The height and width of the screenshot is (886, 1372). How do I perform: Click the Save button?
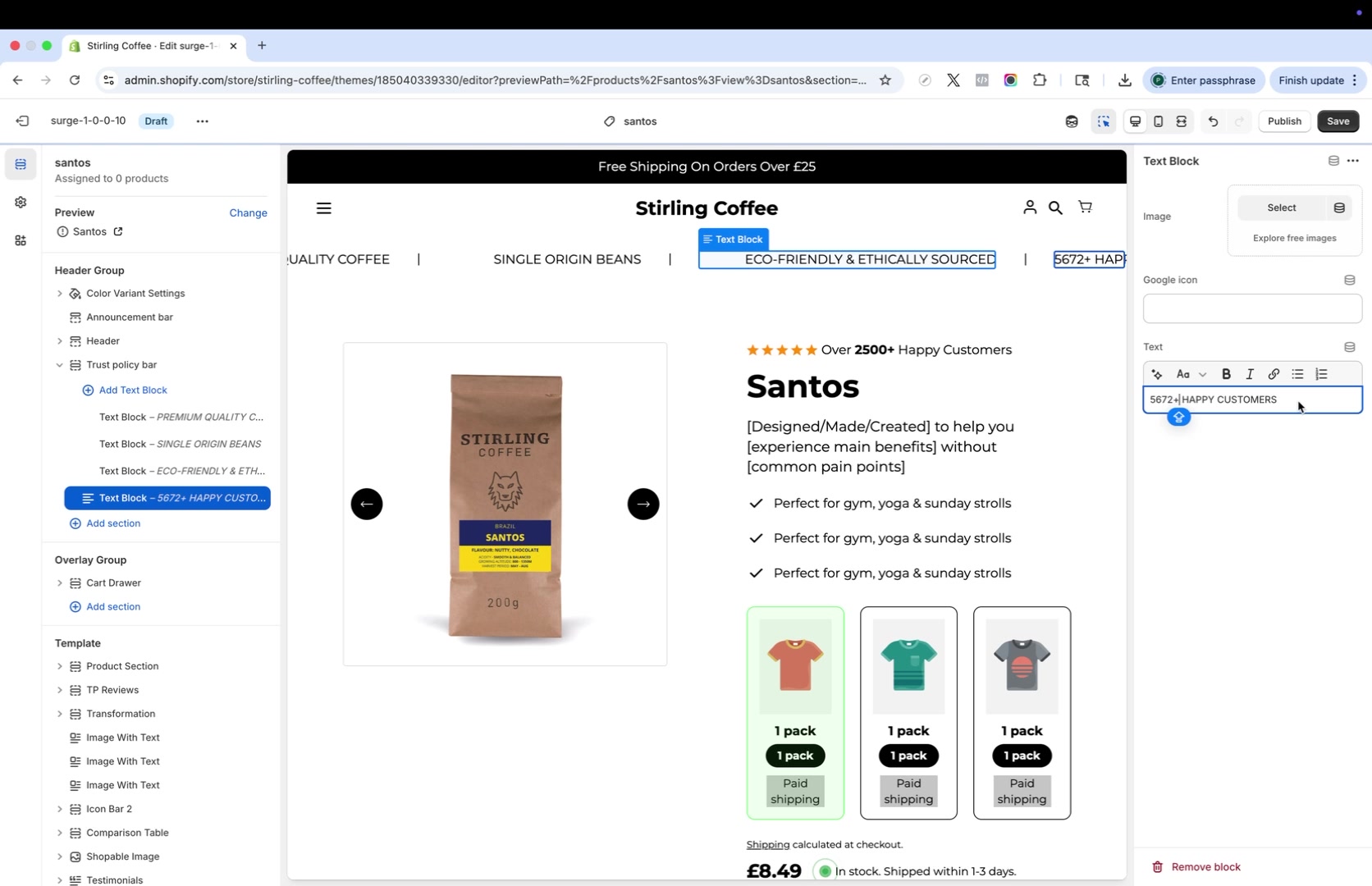coord(1338,121)
